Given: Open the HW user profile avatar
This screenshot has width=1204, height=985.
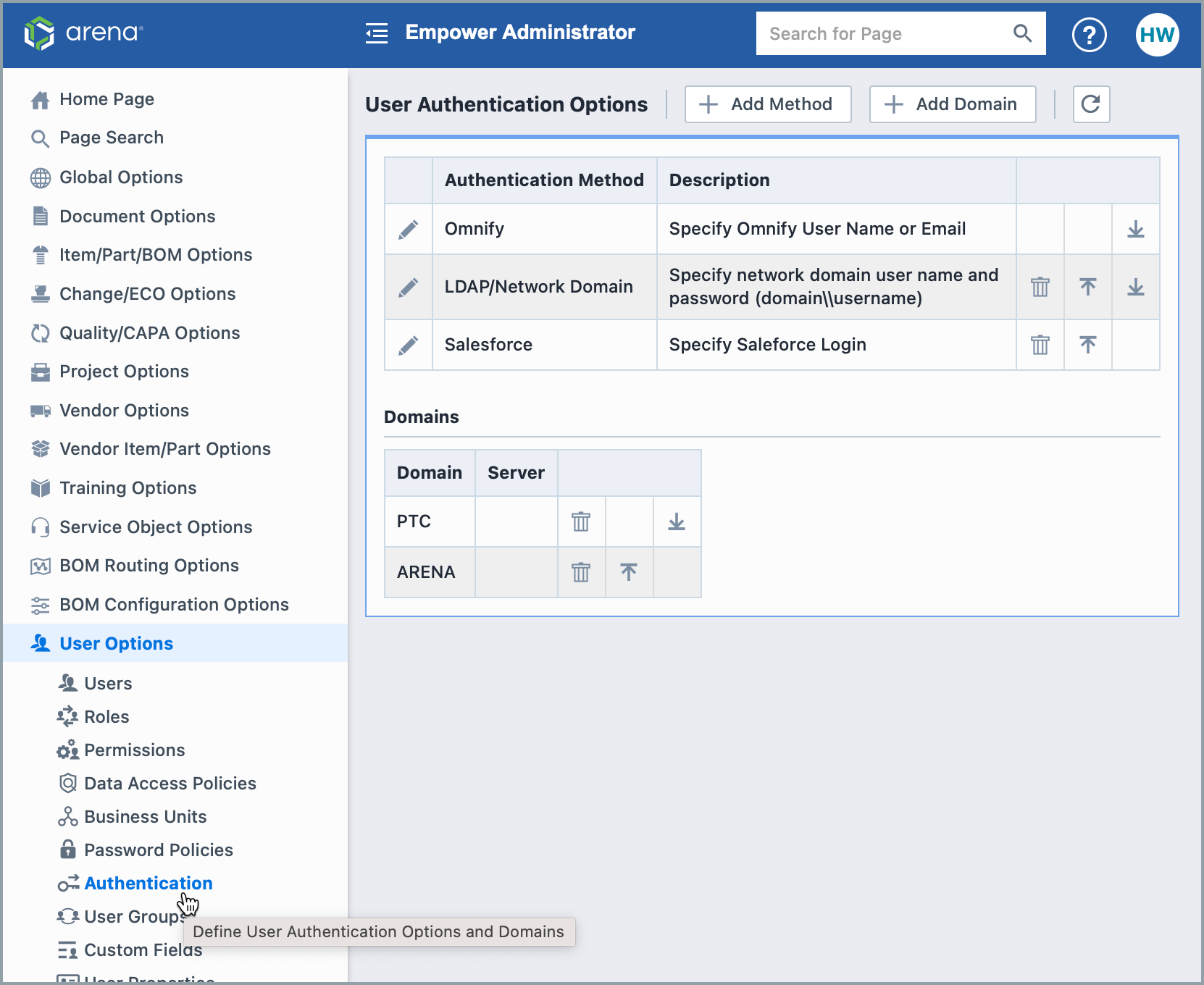Looking at the screenshot, I should pos(1157,34).
